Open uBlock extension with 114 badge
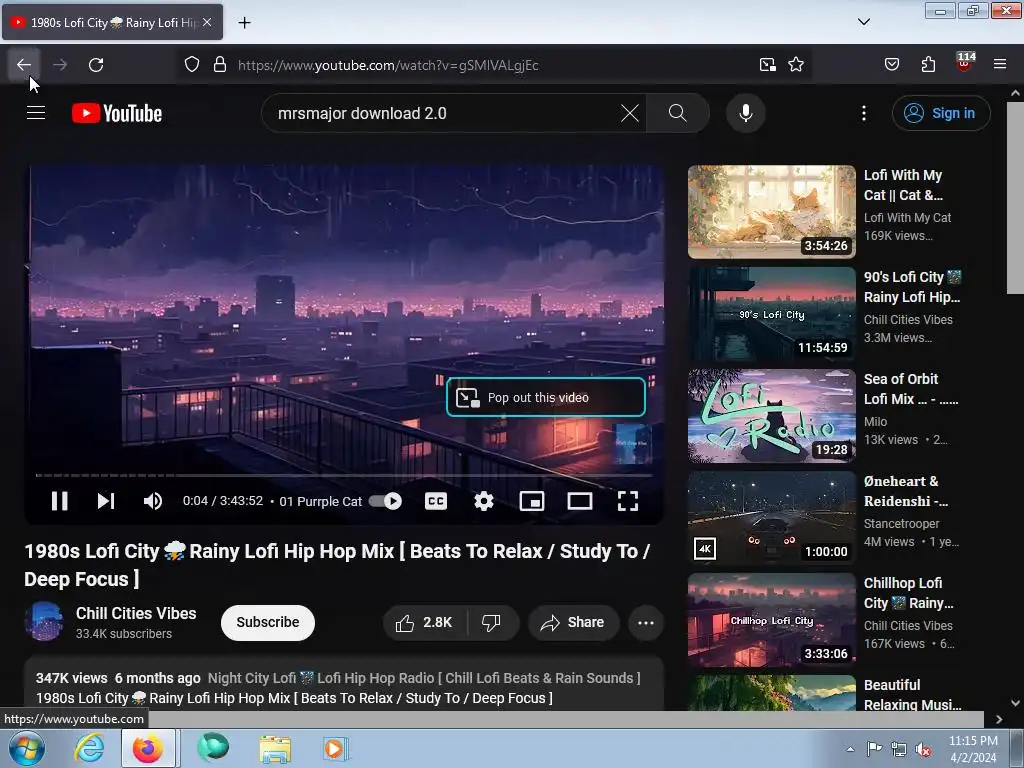Screen dimensions: 1024x768 [x=965, y=62]
